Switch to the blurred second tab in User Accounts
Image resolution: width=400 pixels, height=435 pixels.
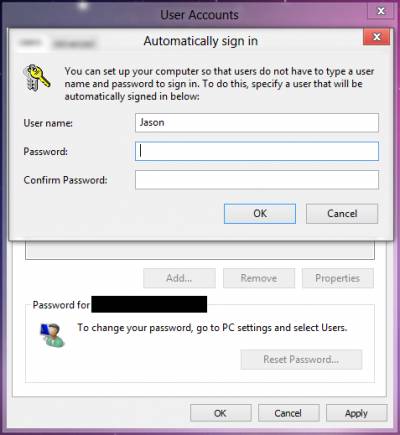point(74,43)
